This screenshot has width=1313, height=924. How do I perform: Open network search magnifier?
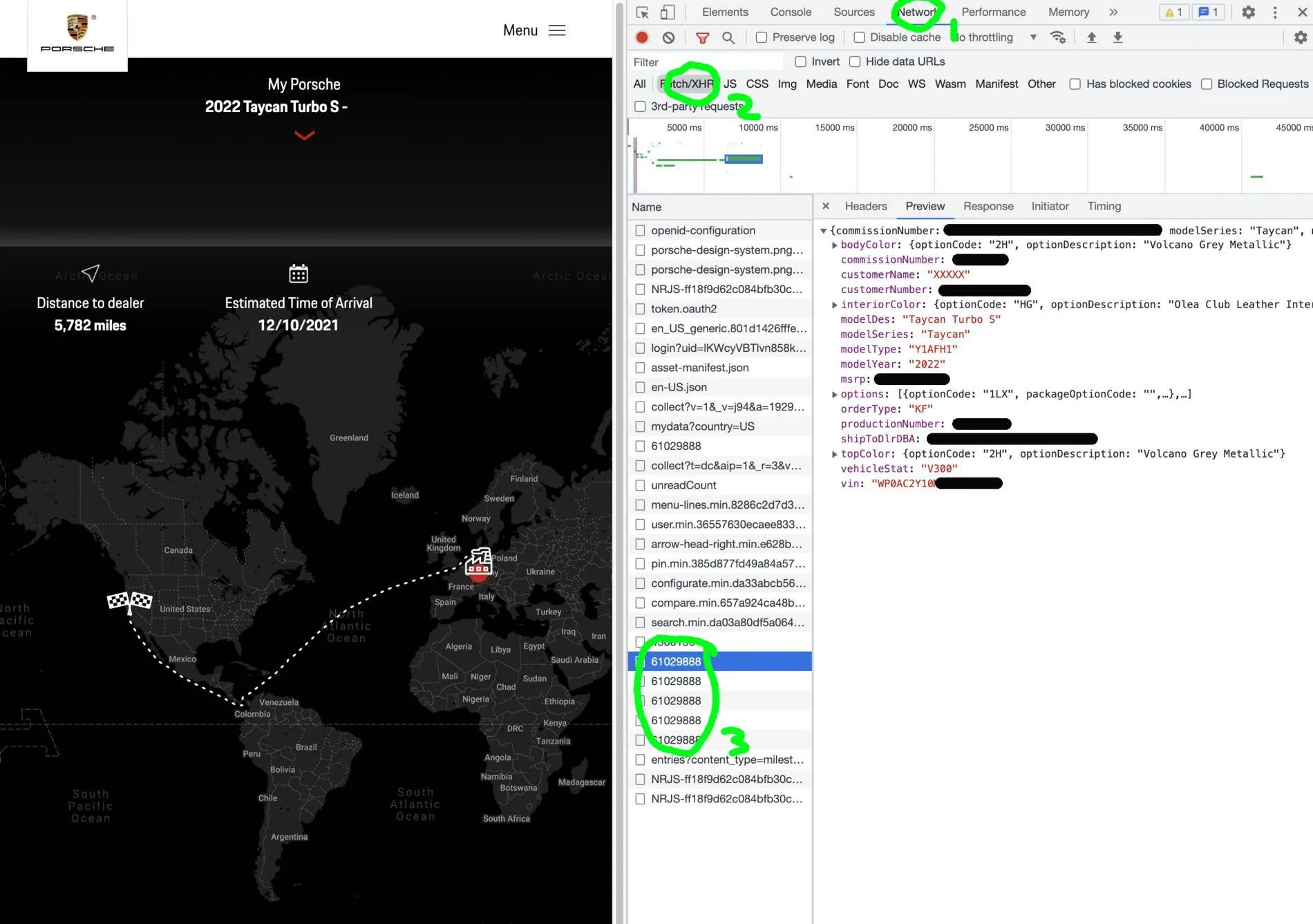point(728,37)
